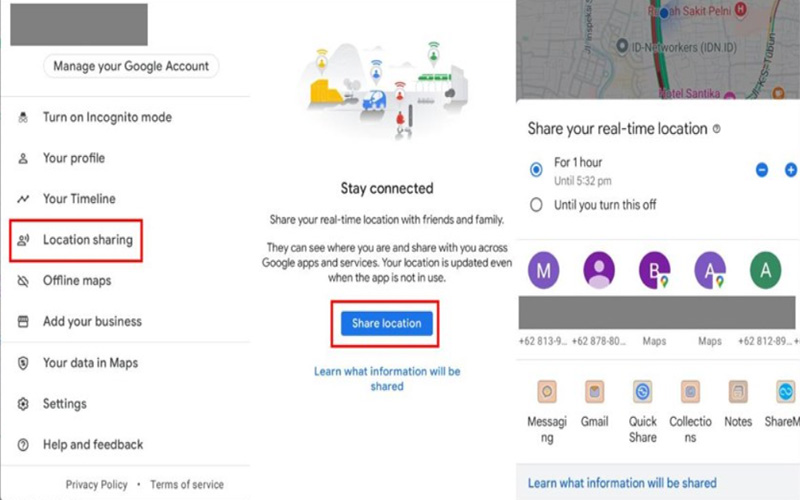Click contact number +62 812-89...
Image resolution: width=800 pixels, height=500 pixels.
[x=765, y=341]
